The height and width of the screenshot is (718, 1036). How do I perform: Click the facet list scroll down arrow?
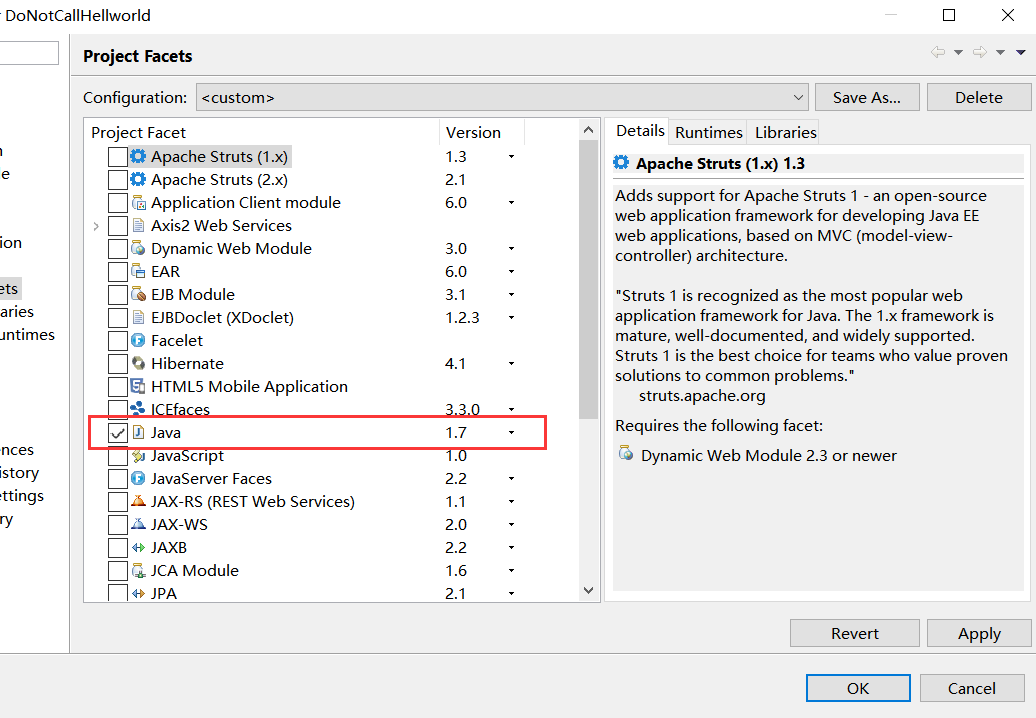click(588, 591)
